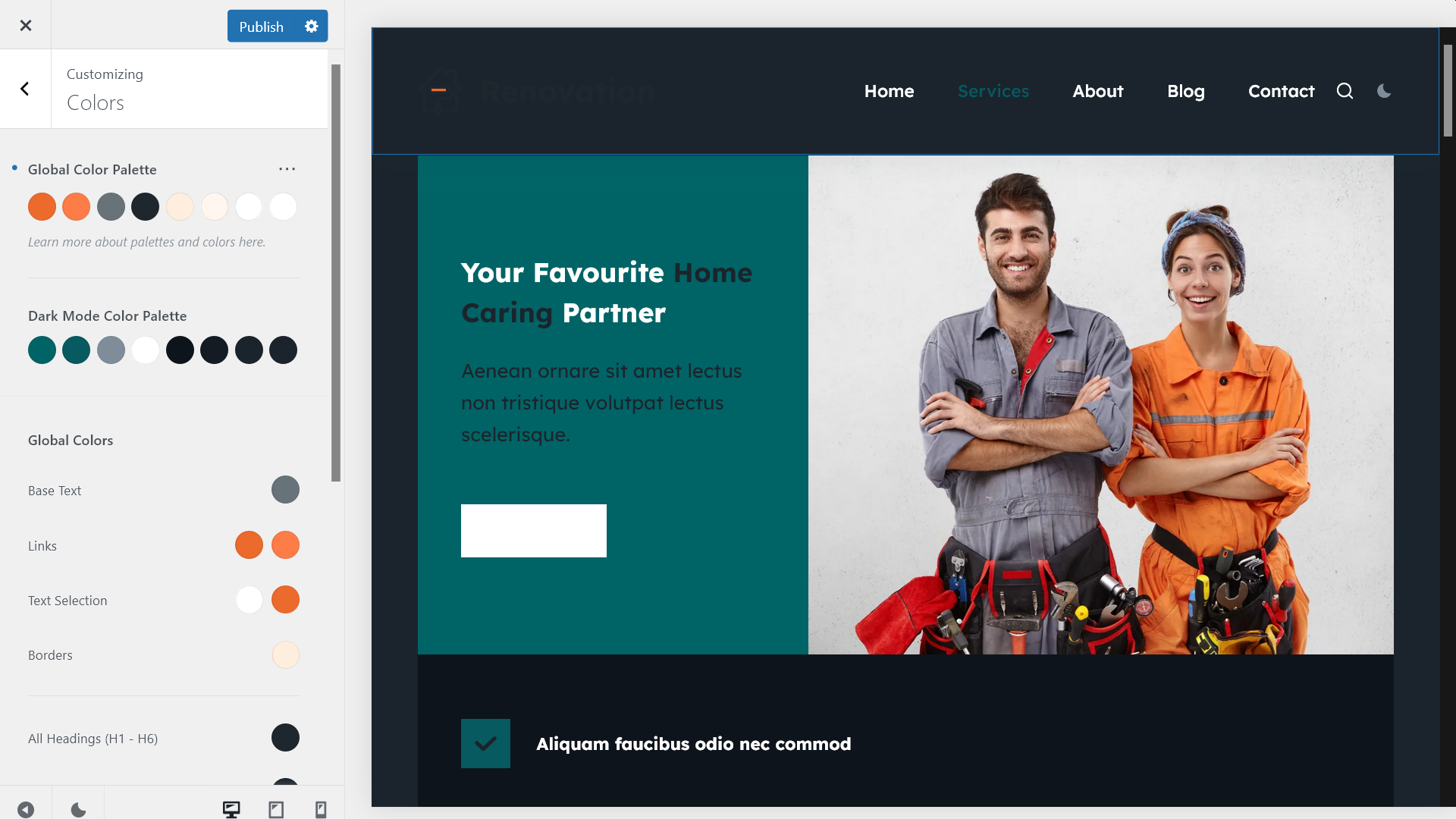Click the search icon in the navbar
1456x819 pixels.
pos(1345,91)
